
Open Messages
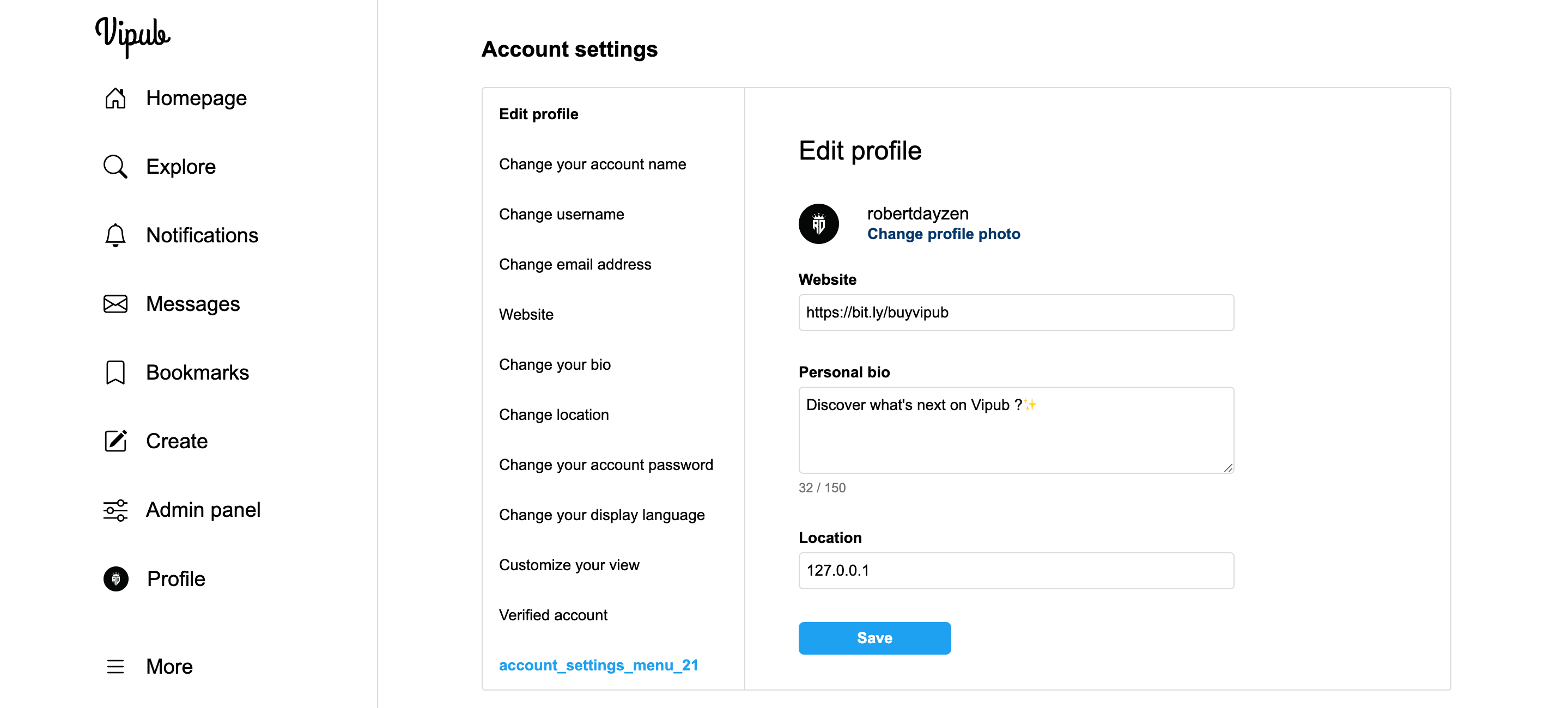point(193,303)
